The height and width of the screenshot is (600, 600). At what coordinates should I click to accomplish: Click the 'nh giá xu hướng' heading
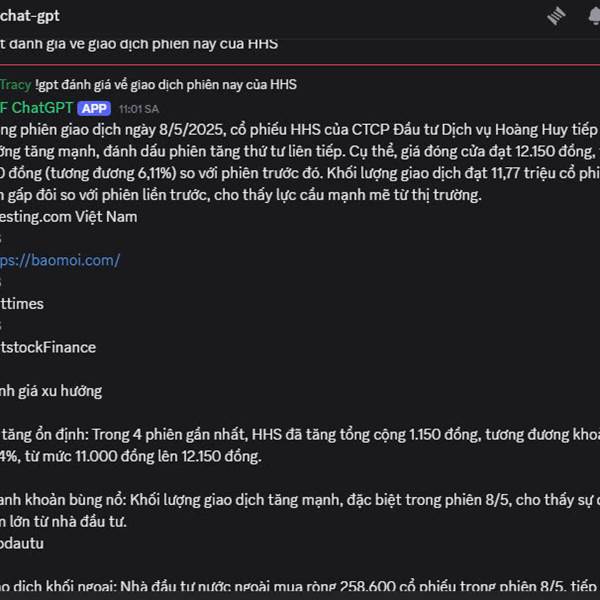click(51, 391)
